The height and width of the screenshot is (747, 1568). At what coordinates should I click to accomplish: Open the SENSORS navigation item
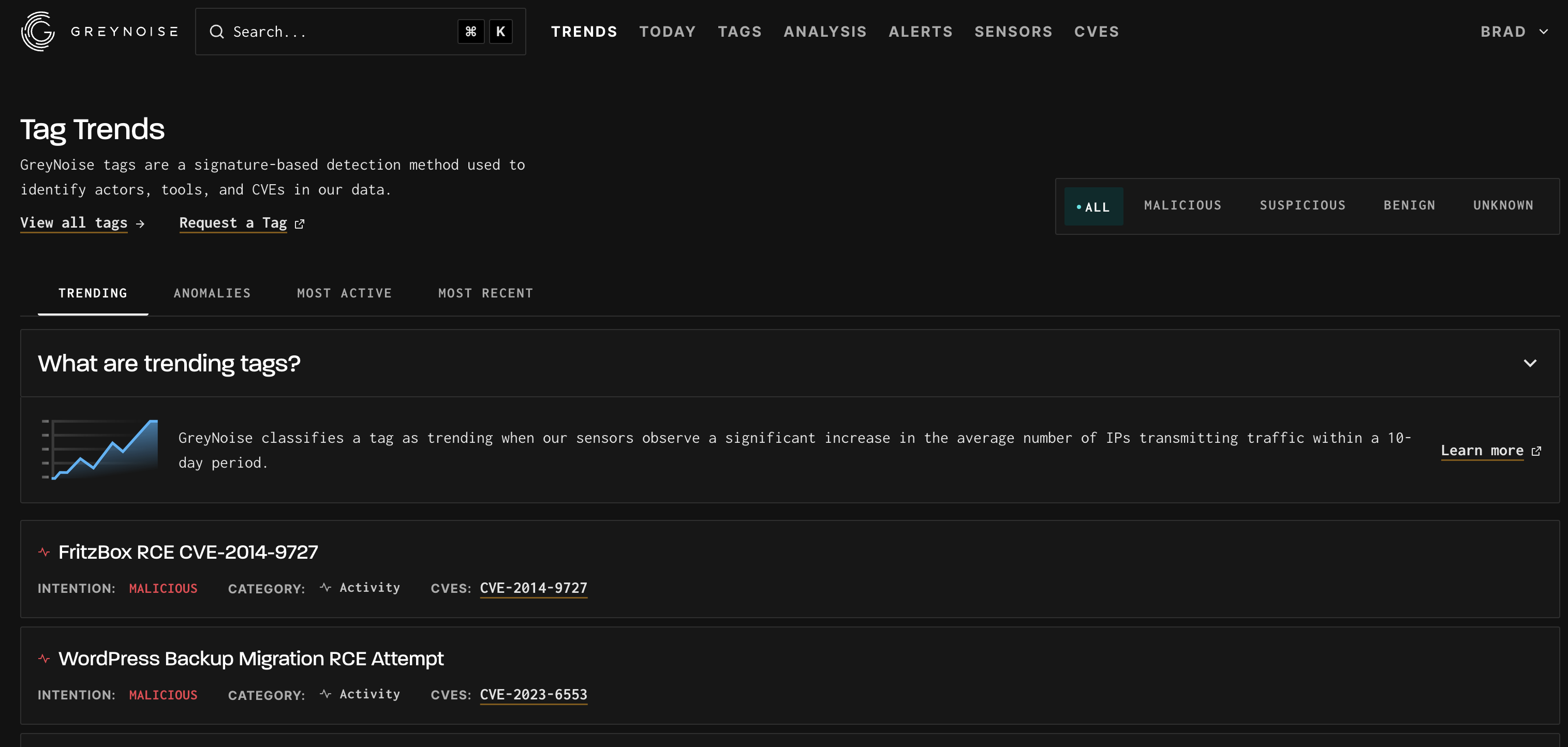click(1013, 32)
